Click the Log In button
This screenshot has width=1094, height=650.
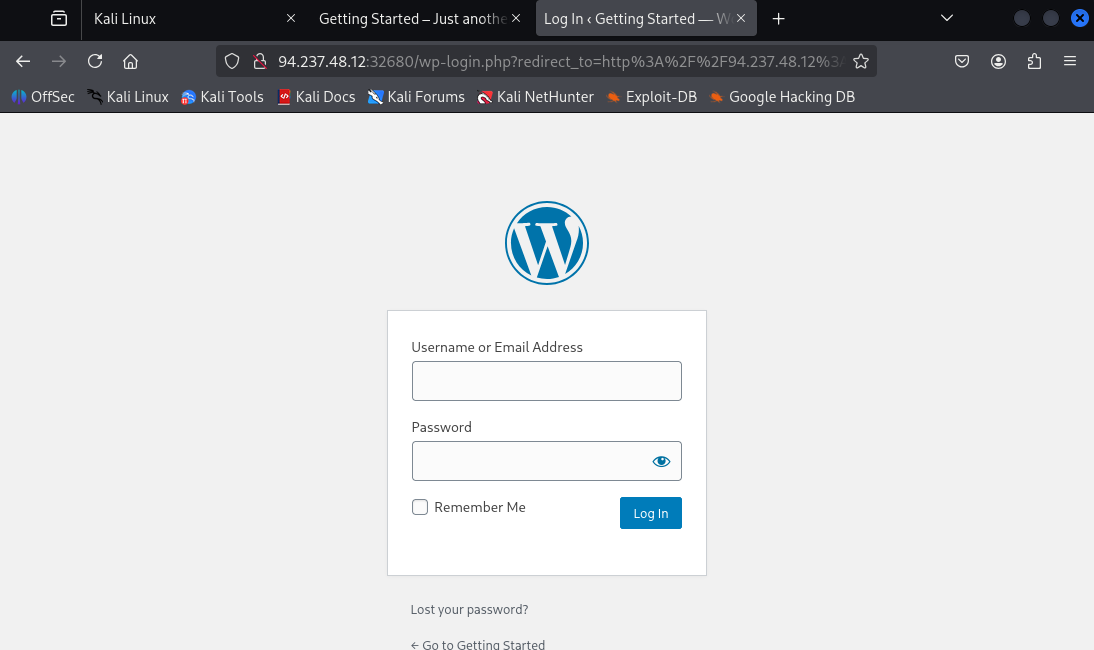pos(650,513)
